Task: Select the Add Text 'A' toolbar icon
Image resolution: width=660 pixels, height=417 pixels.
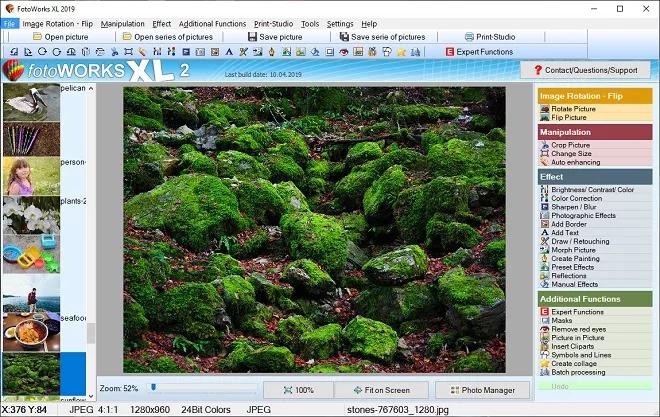Action: 229,52
